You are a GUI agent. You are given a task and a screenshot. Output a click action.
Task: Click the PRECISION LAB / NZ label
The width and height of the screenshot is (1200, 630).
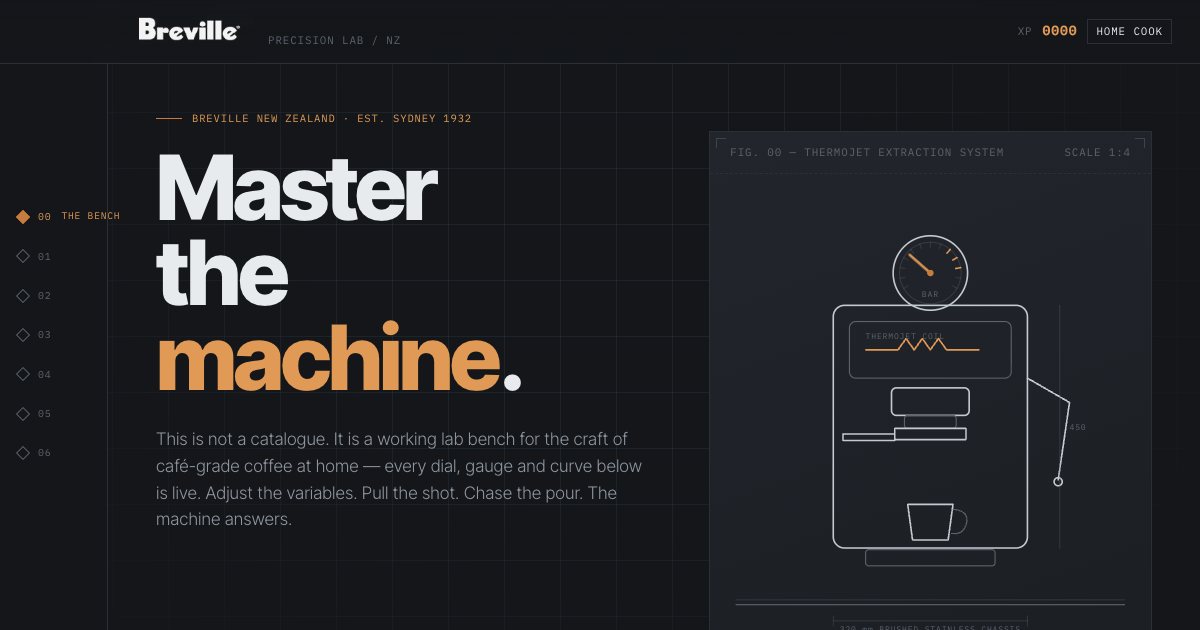click(334, 41)
